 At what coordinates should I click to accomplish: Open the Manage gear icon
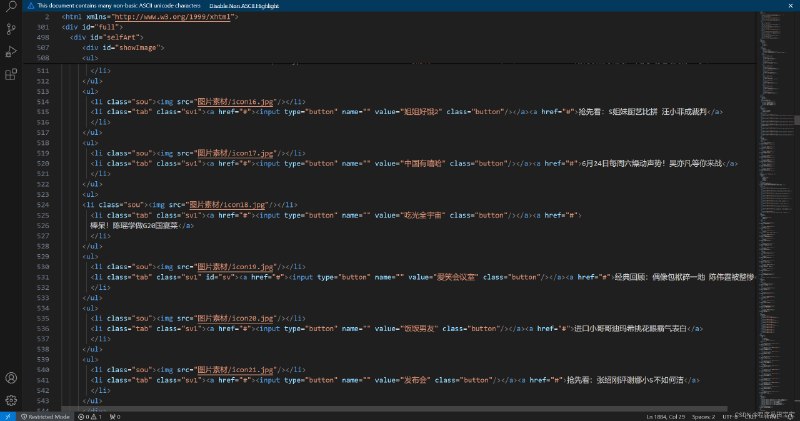tap(11, 398)
